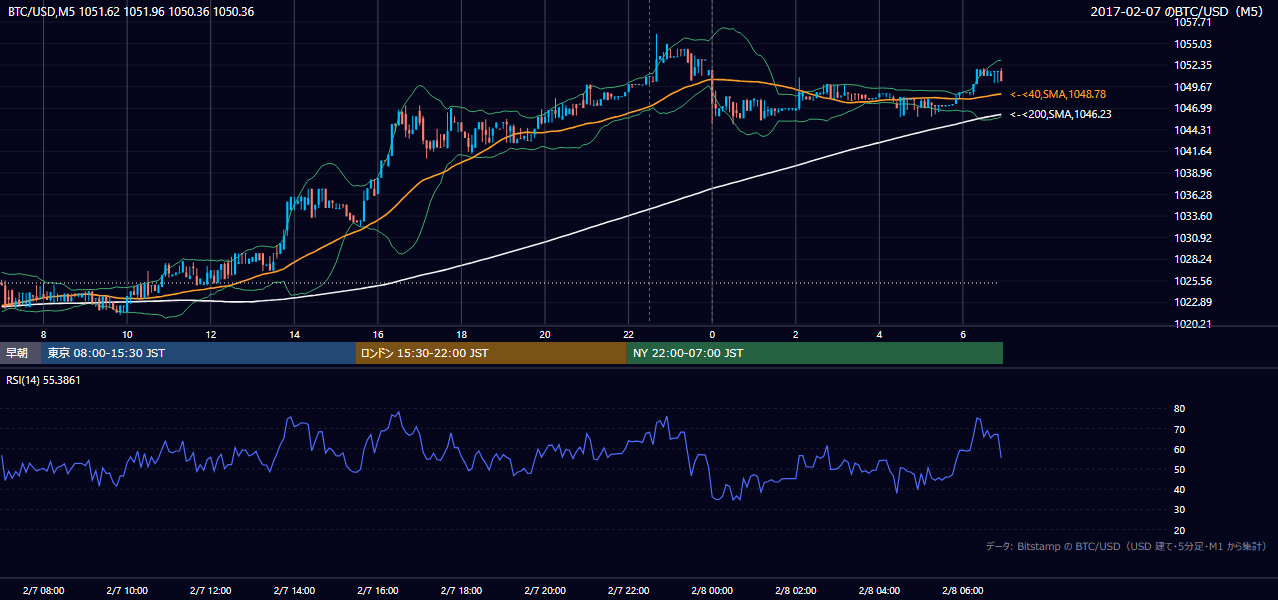Click the 200 SMA 1046.23 label

[x=1060, y=114]
